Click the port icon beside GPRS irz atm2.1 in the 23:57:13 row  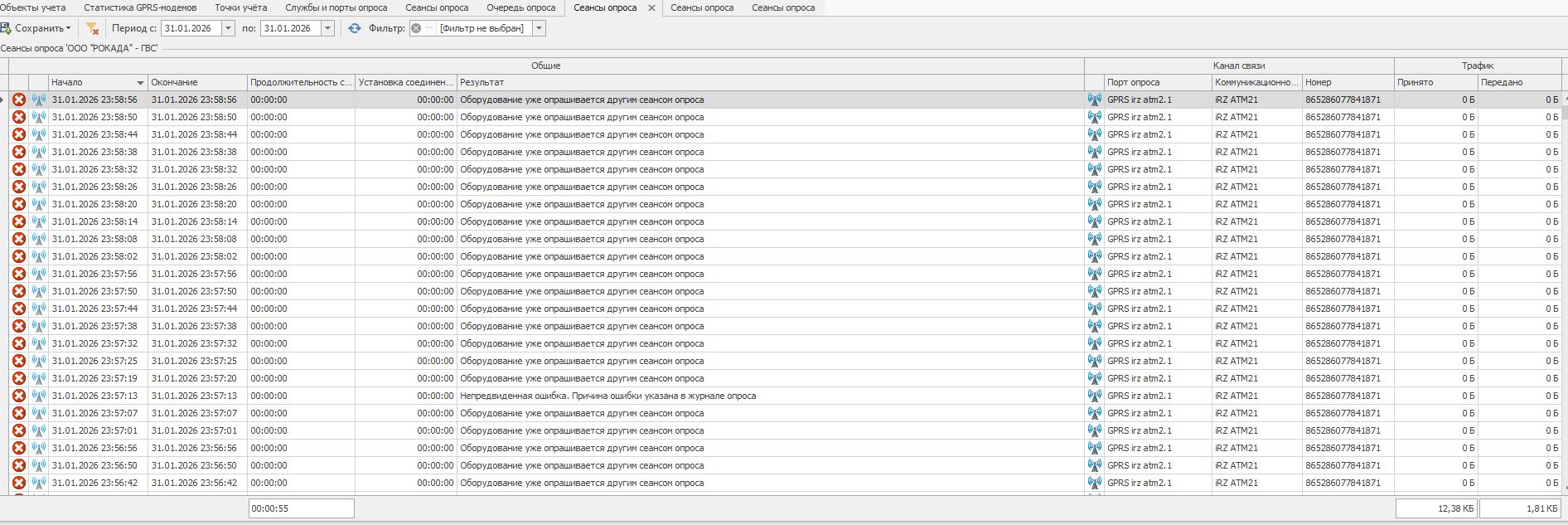coord(1094,396)
